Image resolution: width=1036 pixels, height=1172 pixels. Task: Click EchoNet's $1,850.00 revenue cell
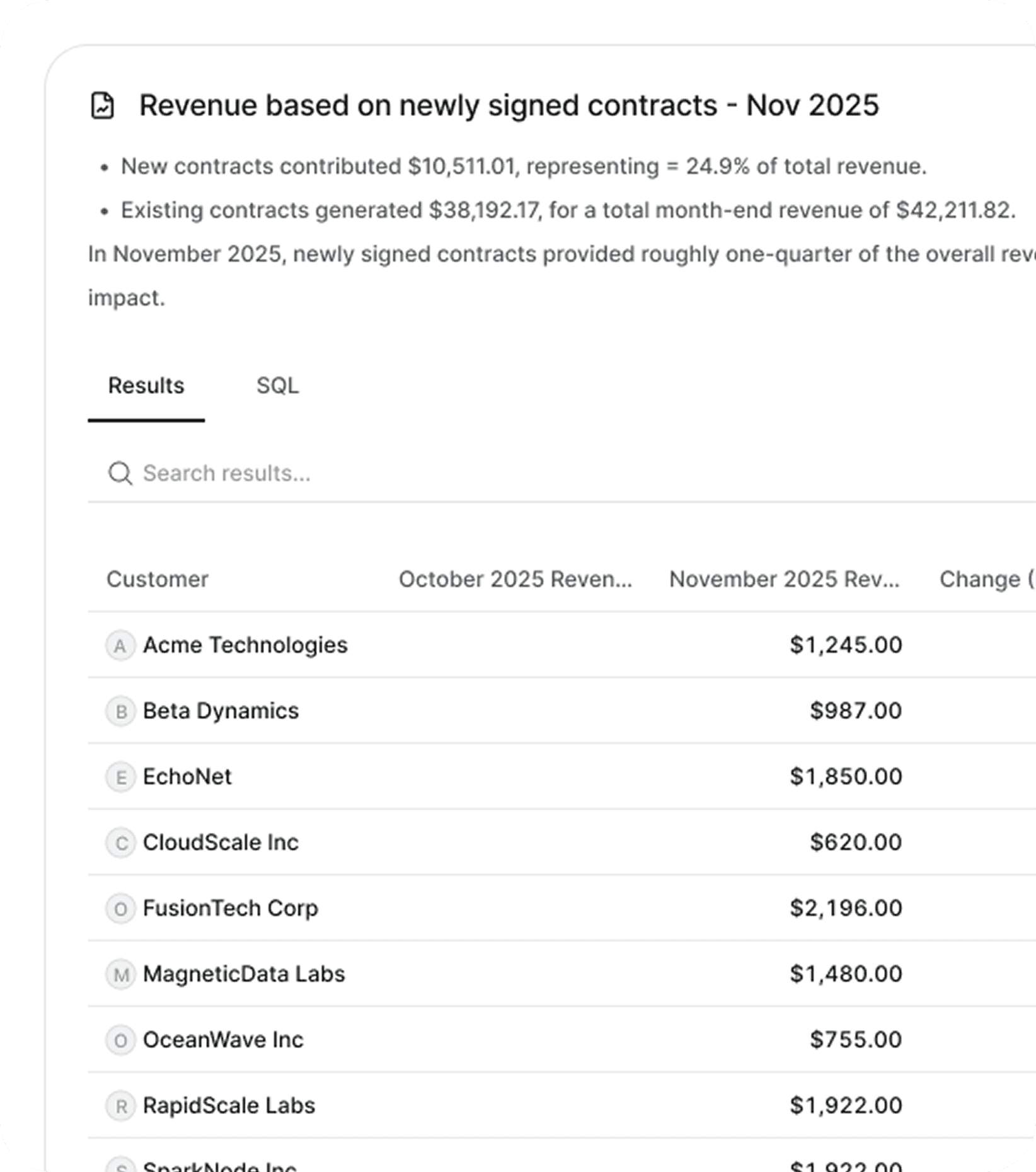pos(846,777)
